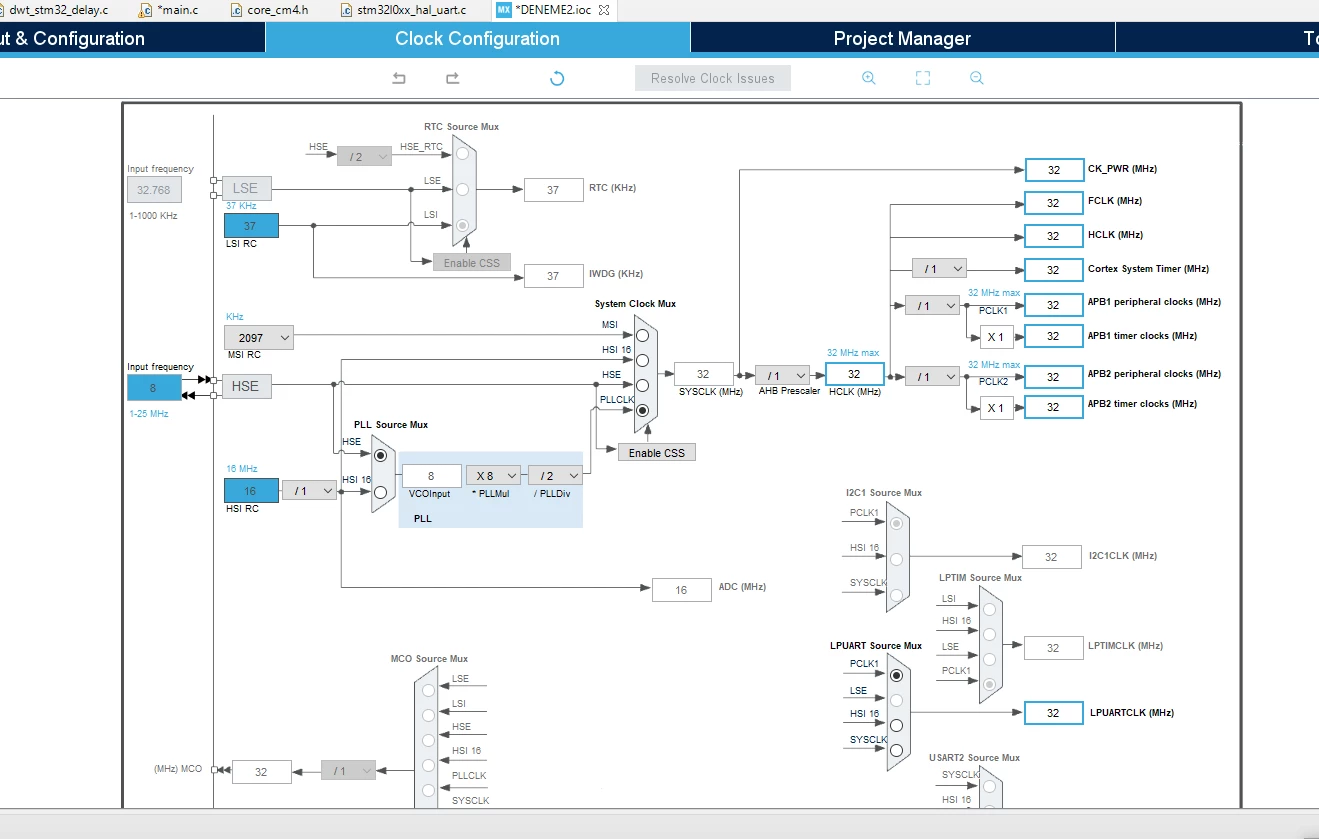The image size is (1319, 839).
Task: Click the "System Clock Mux" label
Action: (x=635, y=304)
